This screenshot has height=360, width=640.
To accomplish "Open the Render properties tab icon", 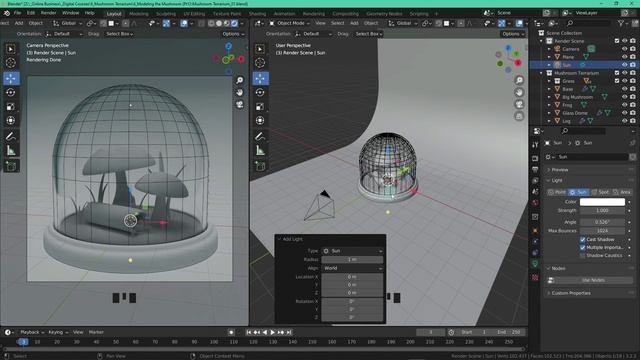I will tap(535, 158).
